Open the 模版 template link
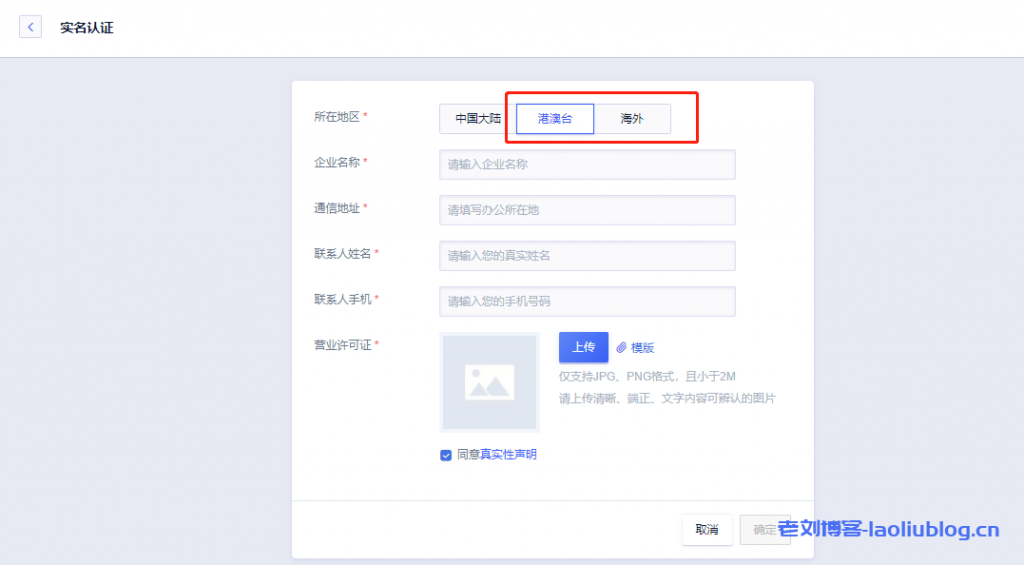The height and width of the screenshot is (565, 1024). click(x=642, y=347)
